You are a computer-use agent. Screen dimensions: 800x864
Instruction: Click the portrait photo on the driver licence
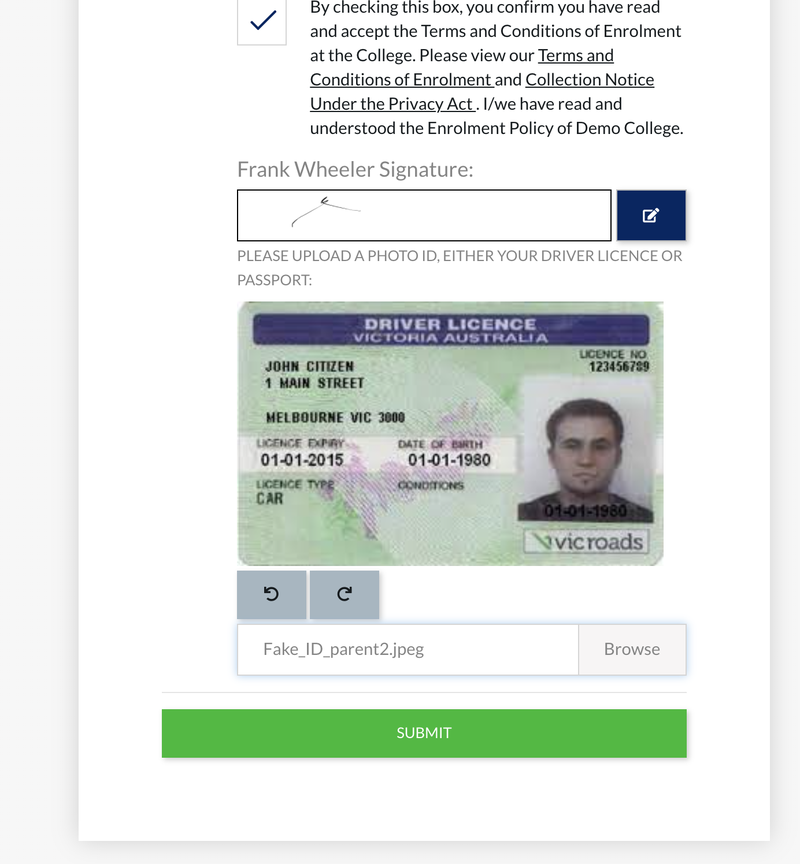tap(586, 451)
